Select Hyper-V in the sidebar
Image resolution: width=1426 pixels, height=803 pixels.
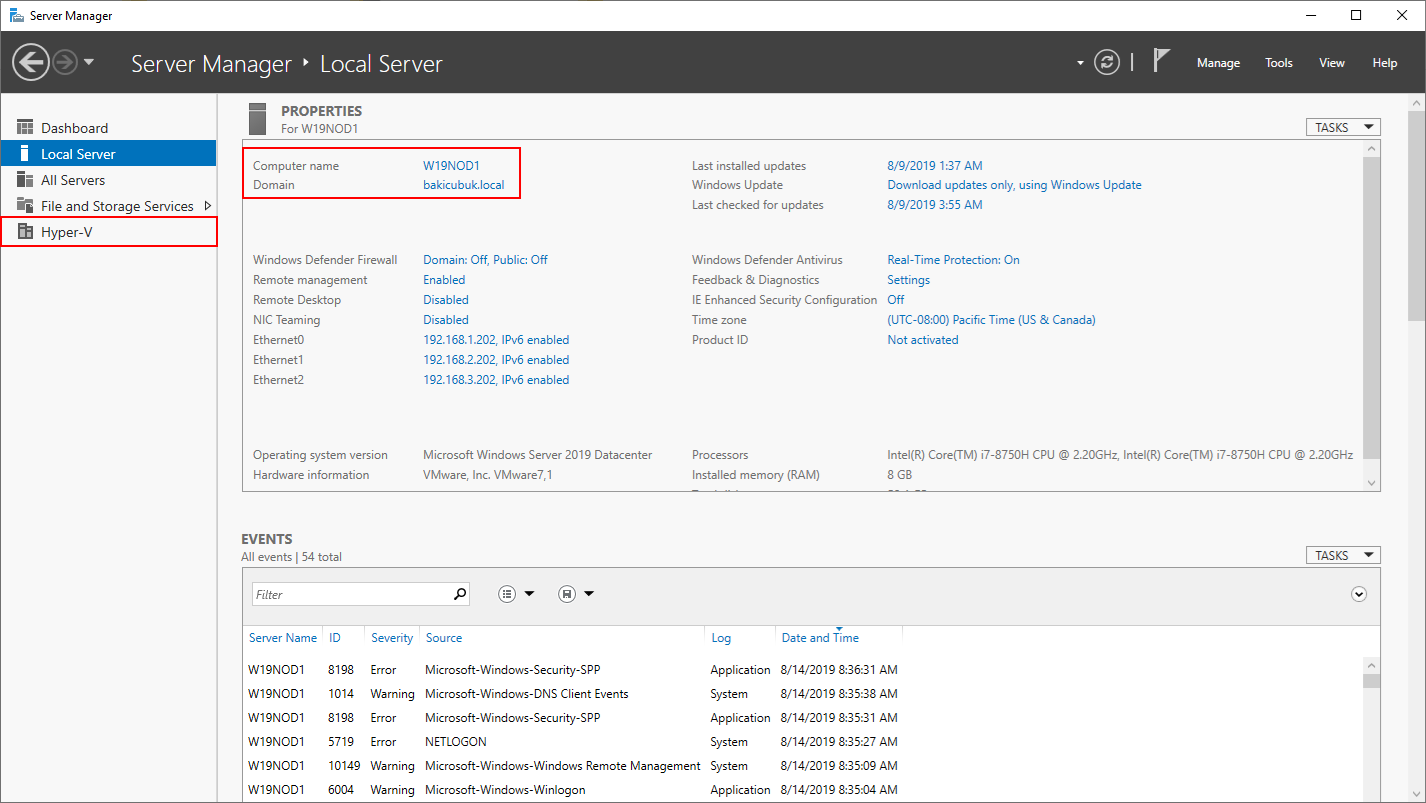[x=108, y=232]
